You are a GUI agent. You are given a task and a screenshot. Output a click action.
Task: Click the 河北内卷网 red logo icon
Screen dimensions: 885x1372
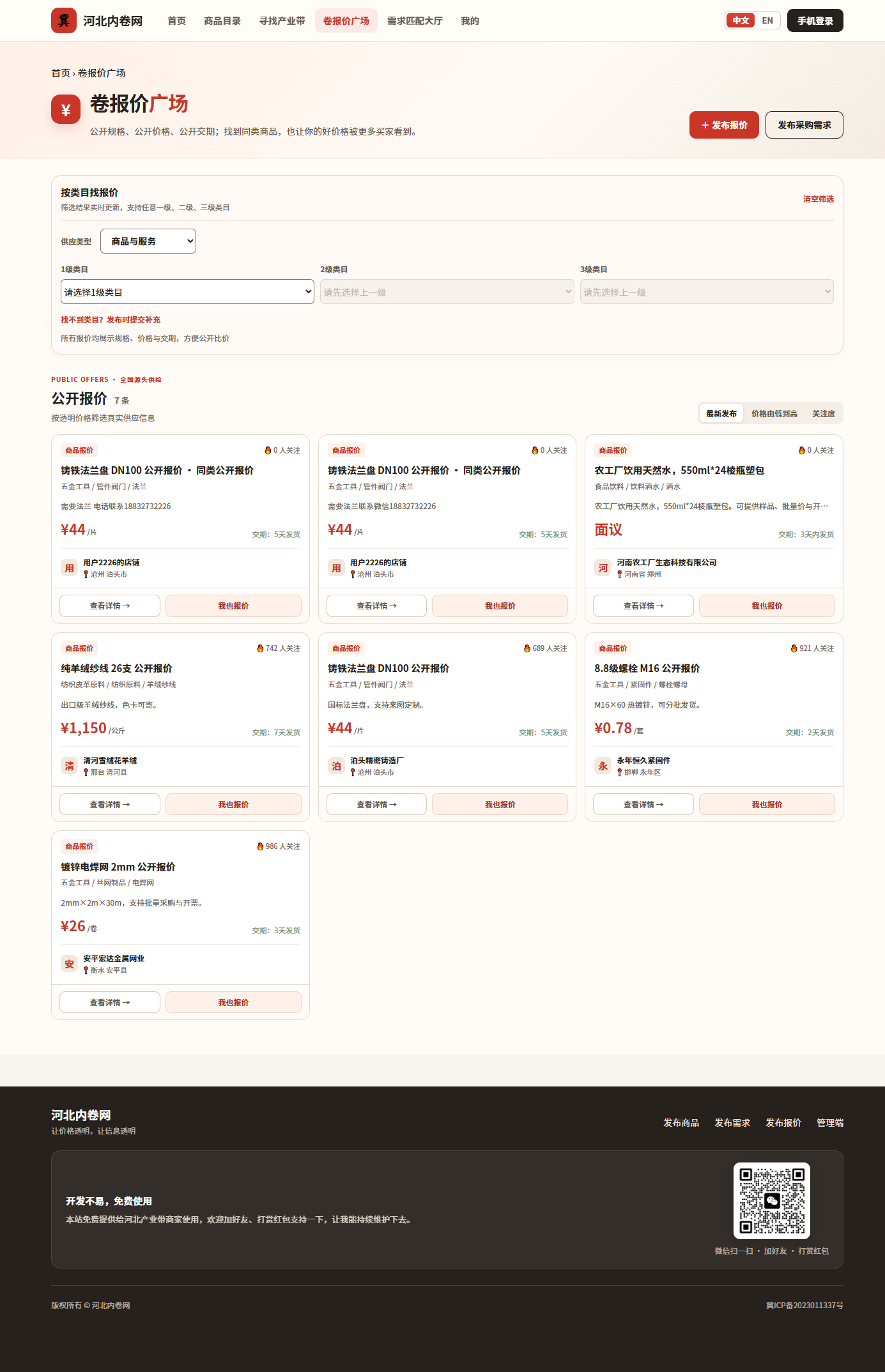tap(64, 20)
